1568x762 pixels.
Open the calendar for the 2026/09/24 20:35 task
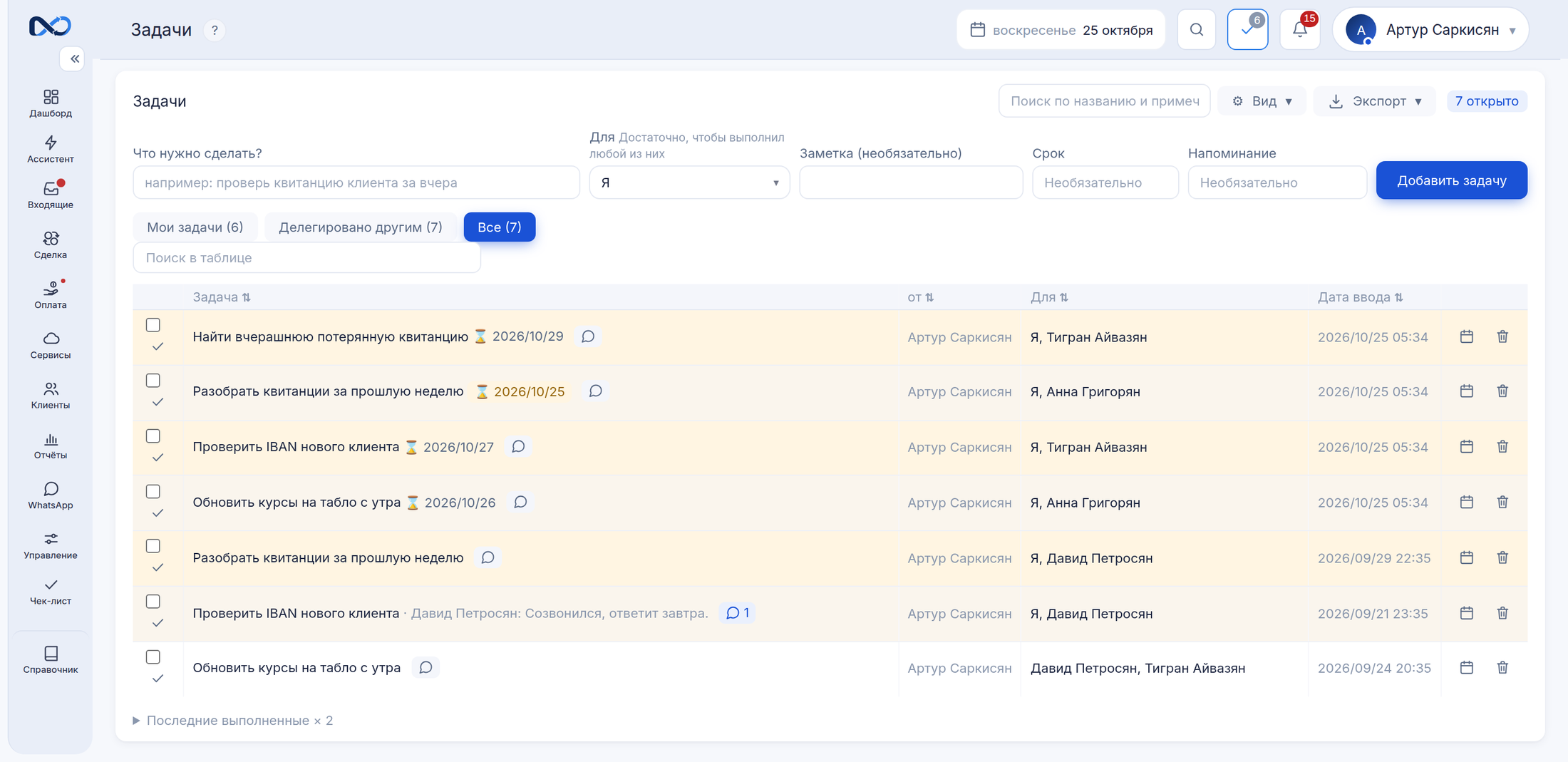tap(1466, 667)
